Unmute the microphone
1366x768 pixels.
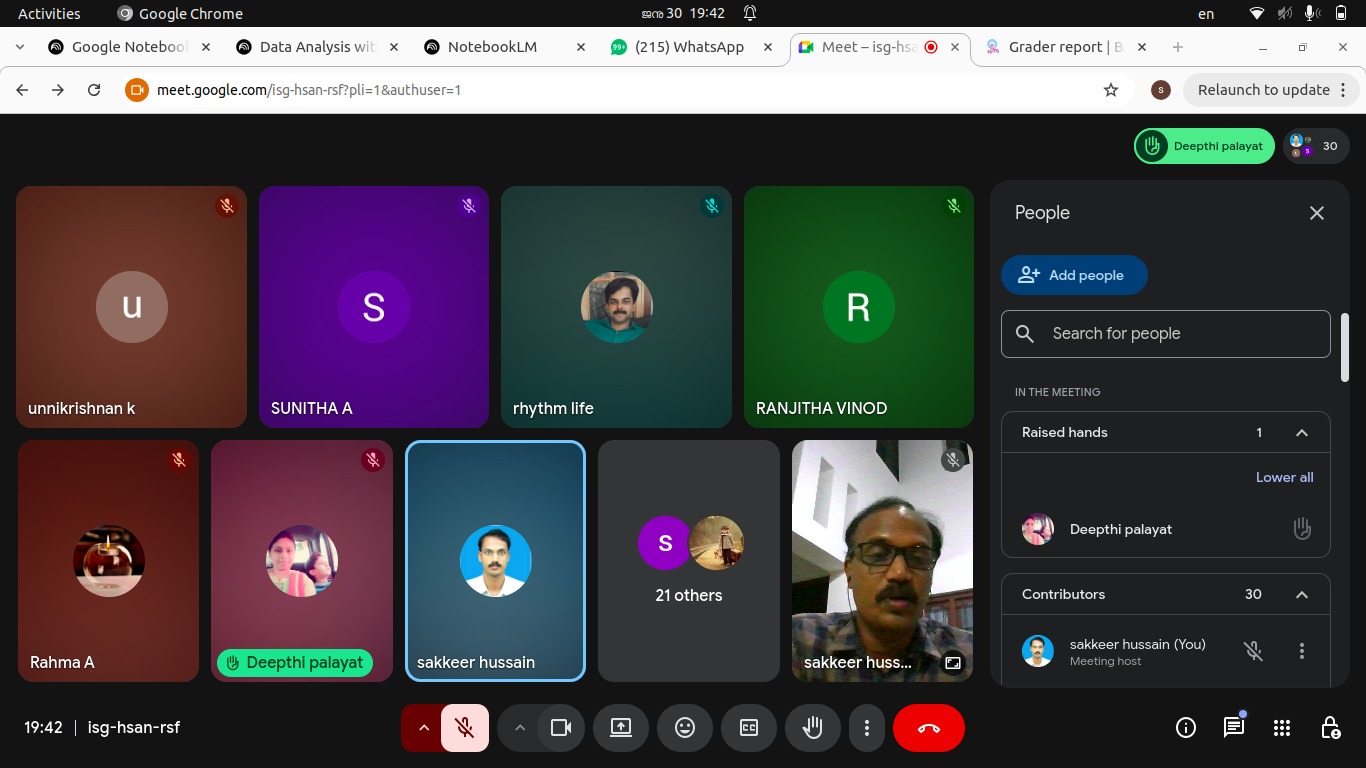coord(464,728)
